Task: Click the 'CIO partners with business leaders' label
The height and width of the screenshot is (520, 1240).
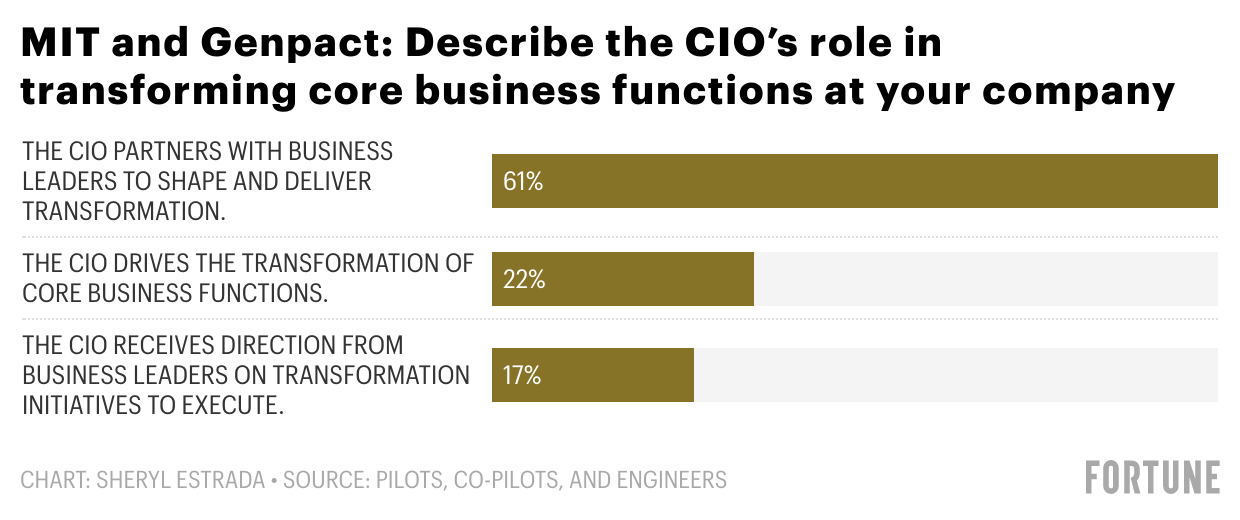Action: [208, 181]
